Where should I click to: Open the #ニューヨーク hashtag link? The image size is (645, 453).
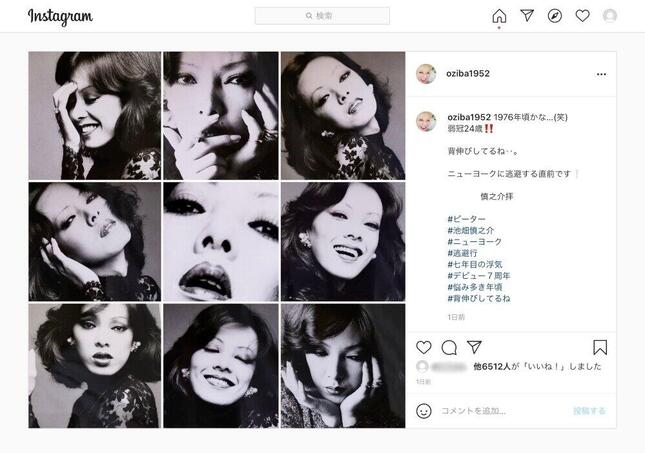(x=475, y=242)
